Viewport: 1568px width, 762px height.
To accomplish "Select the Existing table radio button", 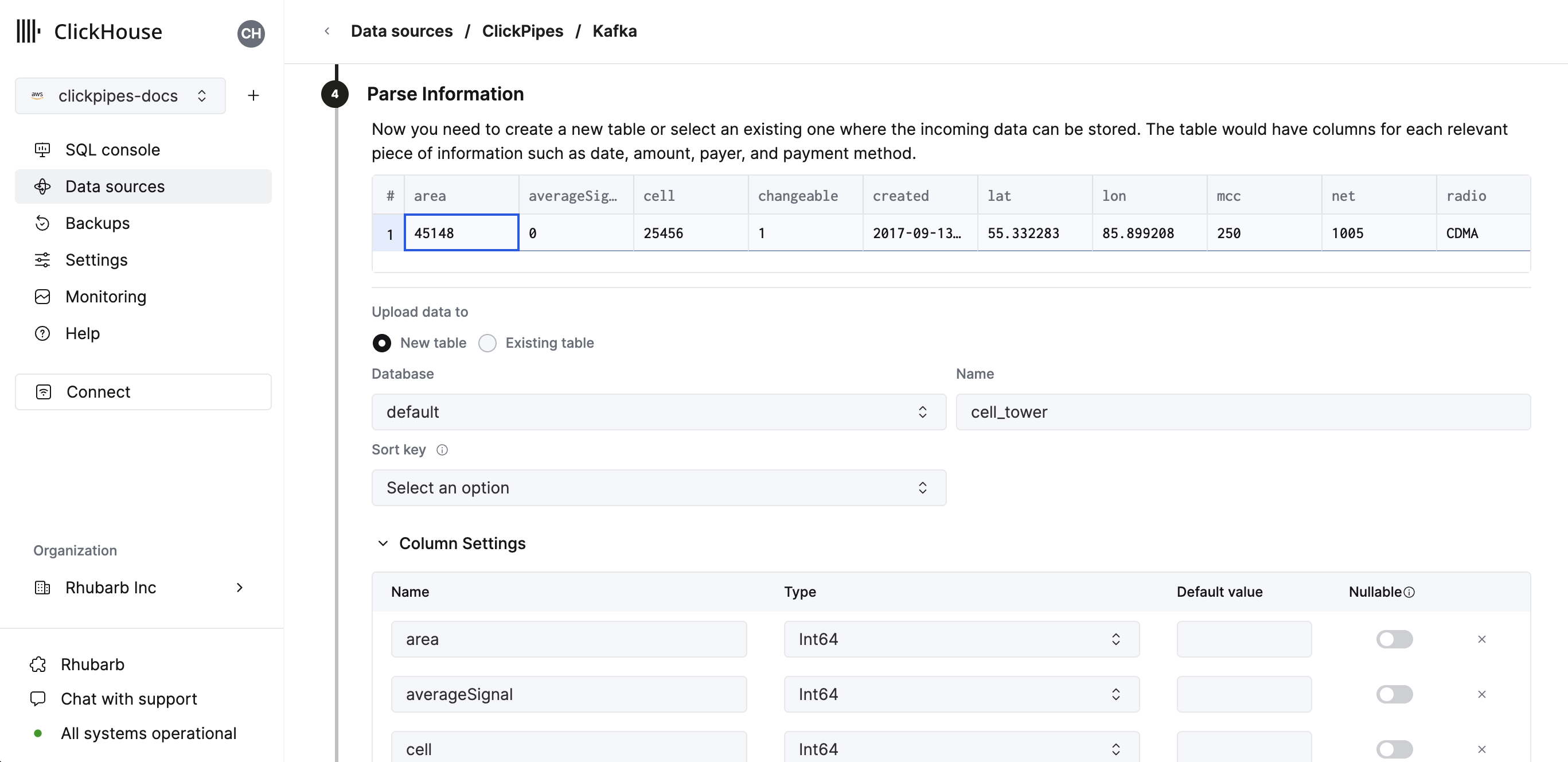I will point(487,343).
